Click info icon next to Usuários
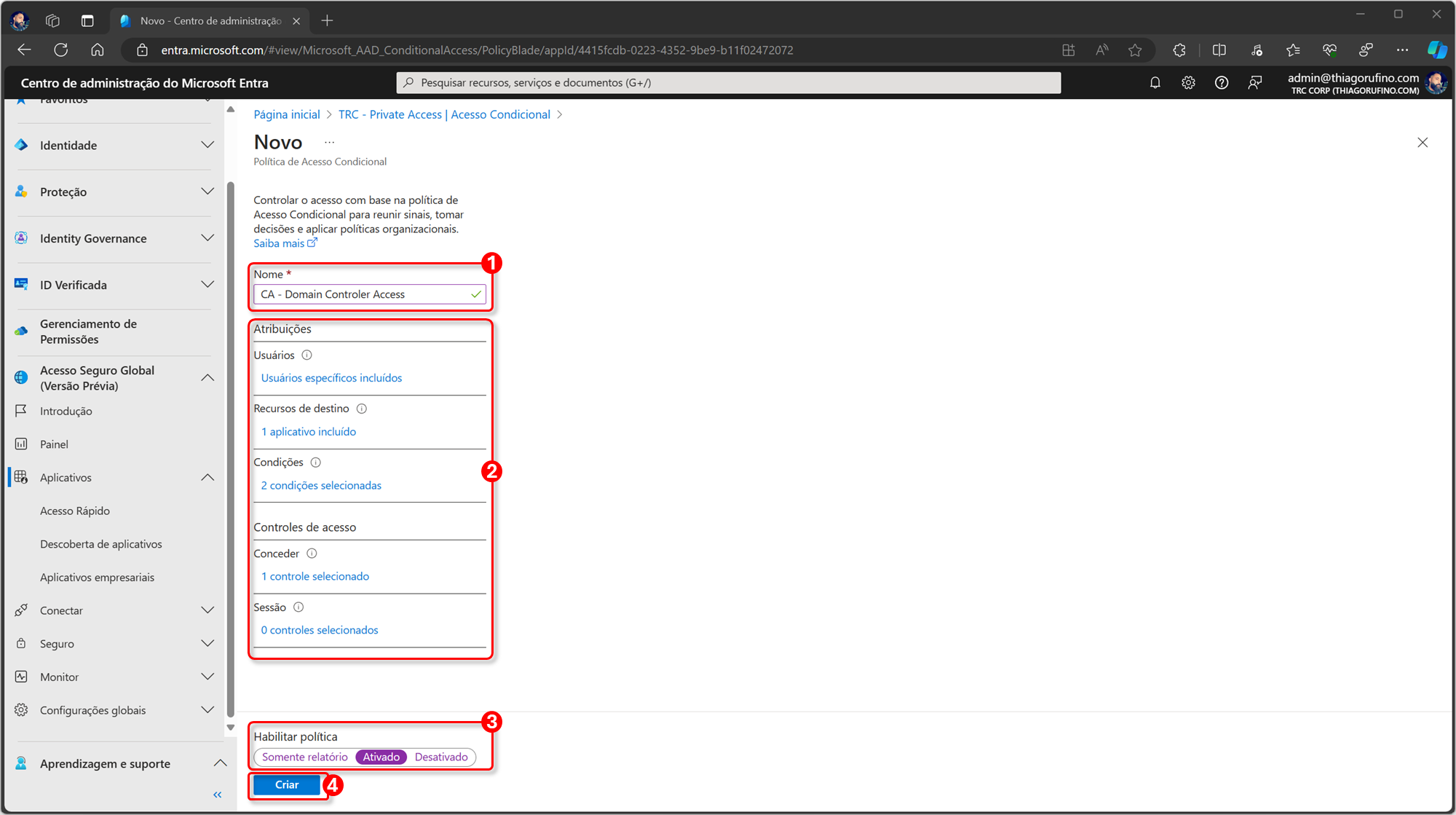This screenshot has width=1456, height=815. coord(306,355)
